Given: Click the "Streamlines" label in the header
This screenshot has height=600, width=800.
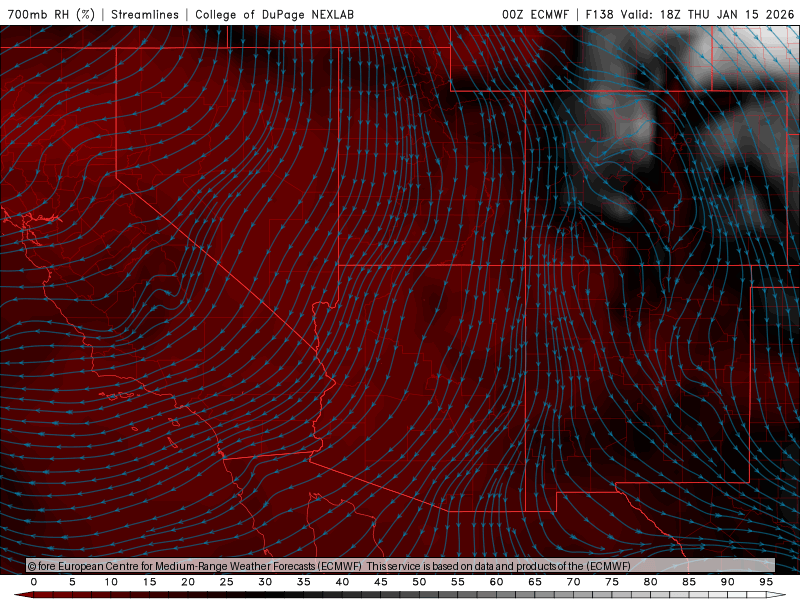Looking at the screenshot, I should click(145, 14).
